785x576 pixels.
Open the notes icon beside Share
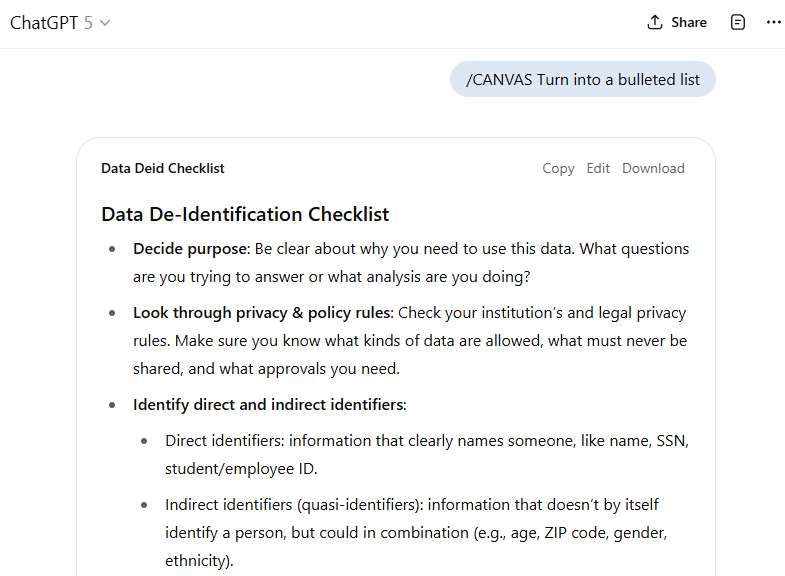(x=738, y=22)
